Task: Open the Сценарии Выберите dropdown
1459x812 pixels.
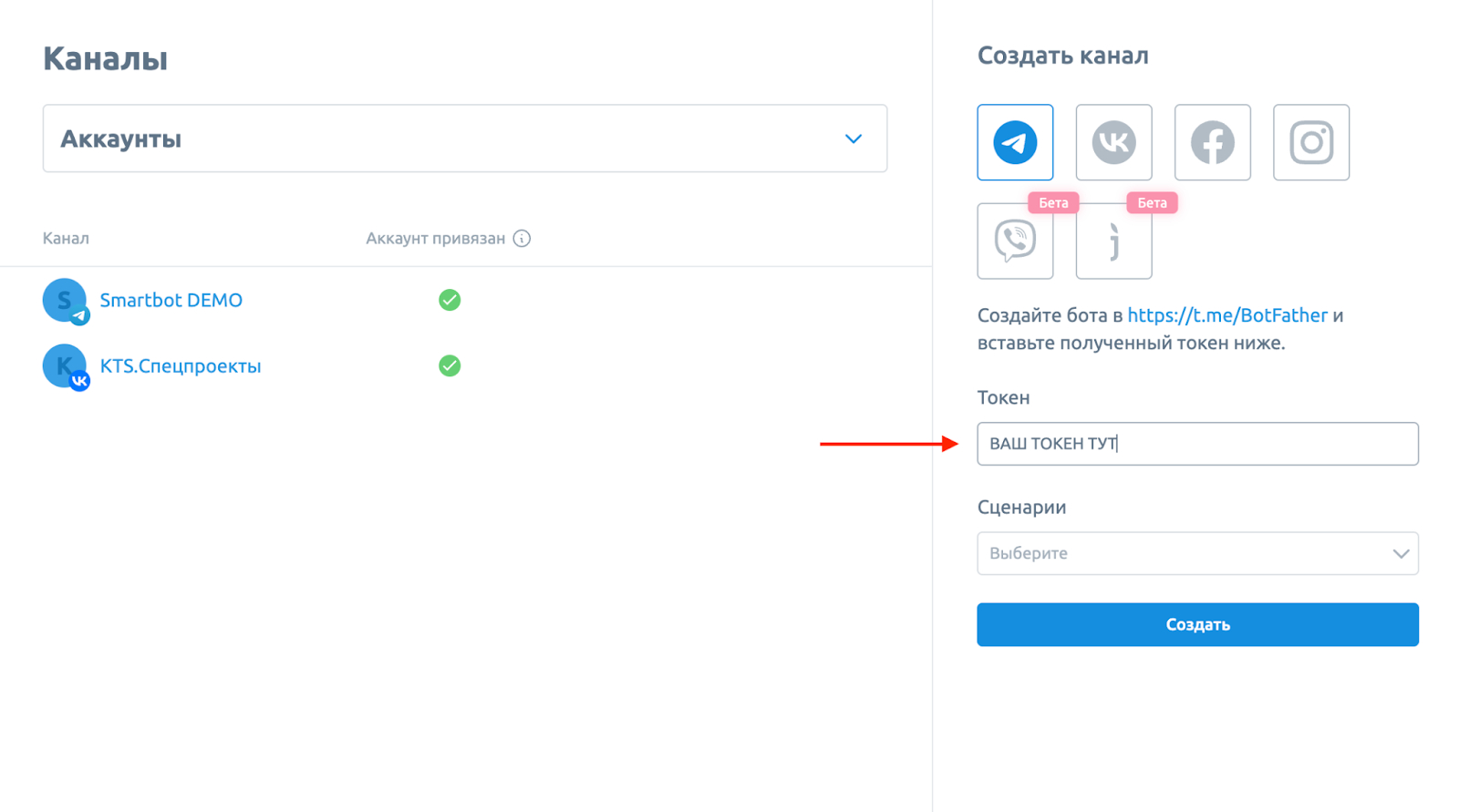Action: [x=1196, y=553]
